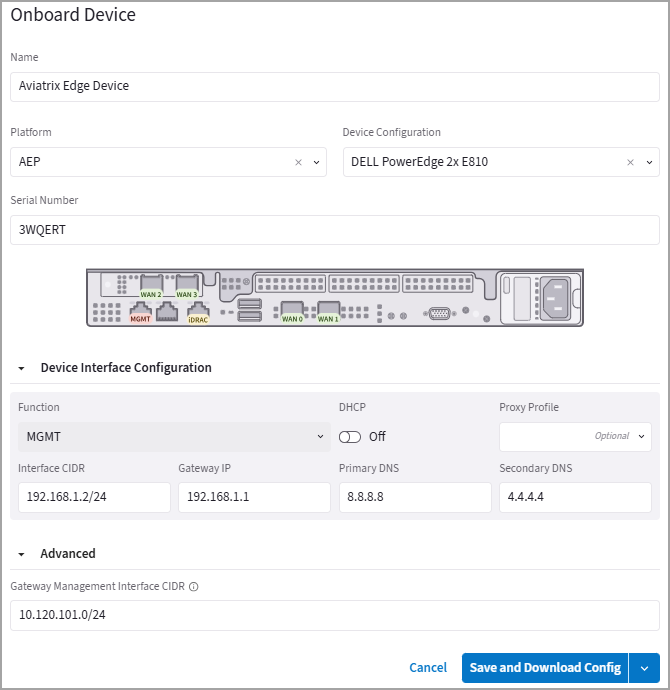The width and height of the screenshot is (670, 690).
Task: Clear the AEP platform selection
Action: (x=298, y=162)
